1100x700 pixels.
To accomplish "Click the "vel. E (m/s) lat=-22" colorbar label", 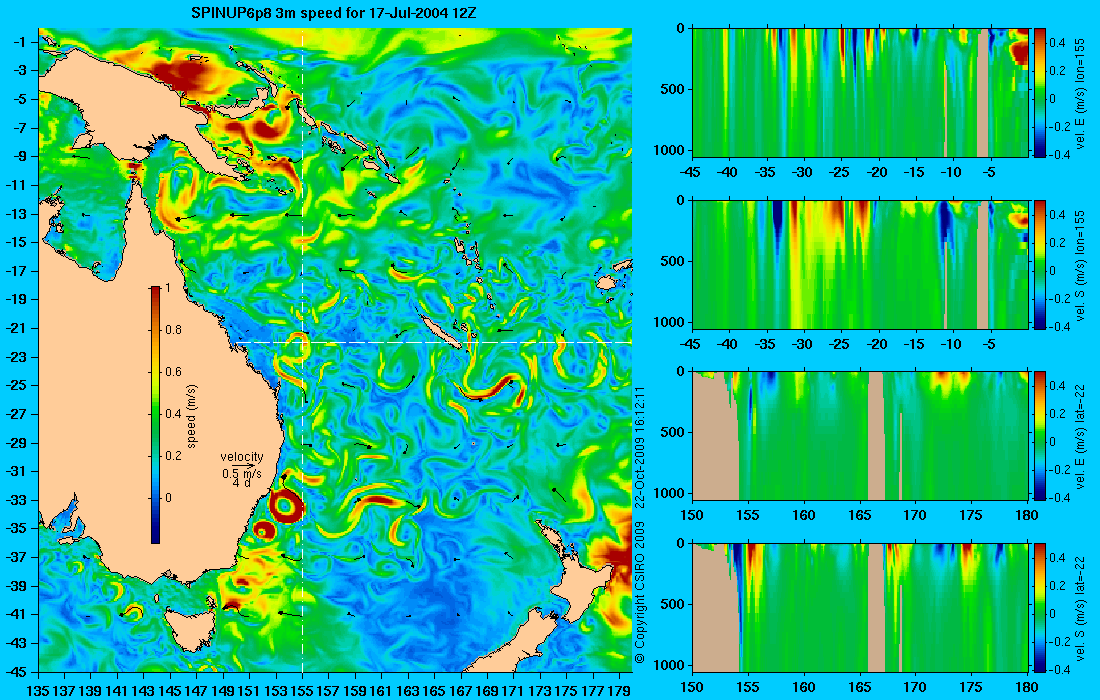I will [1081, 436].
